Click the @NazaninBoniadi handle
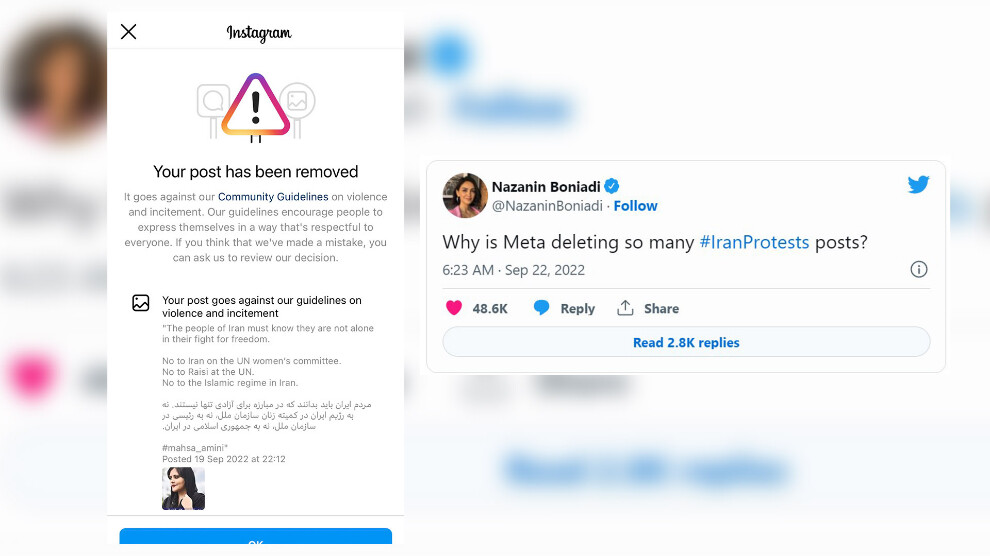990x556 pixels. pyautogui.click(x=547, y=206)
